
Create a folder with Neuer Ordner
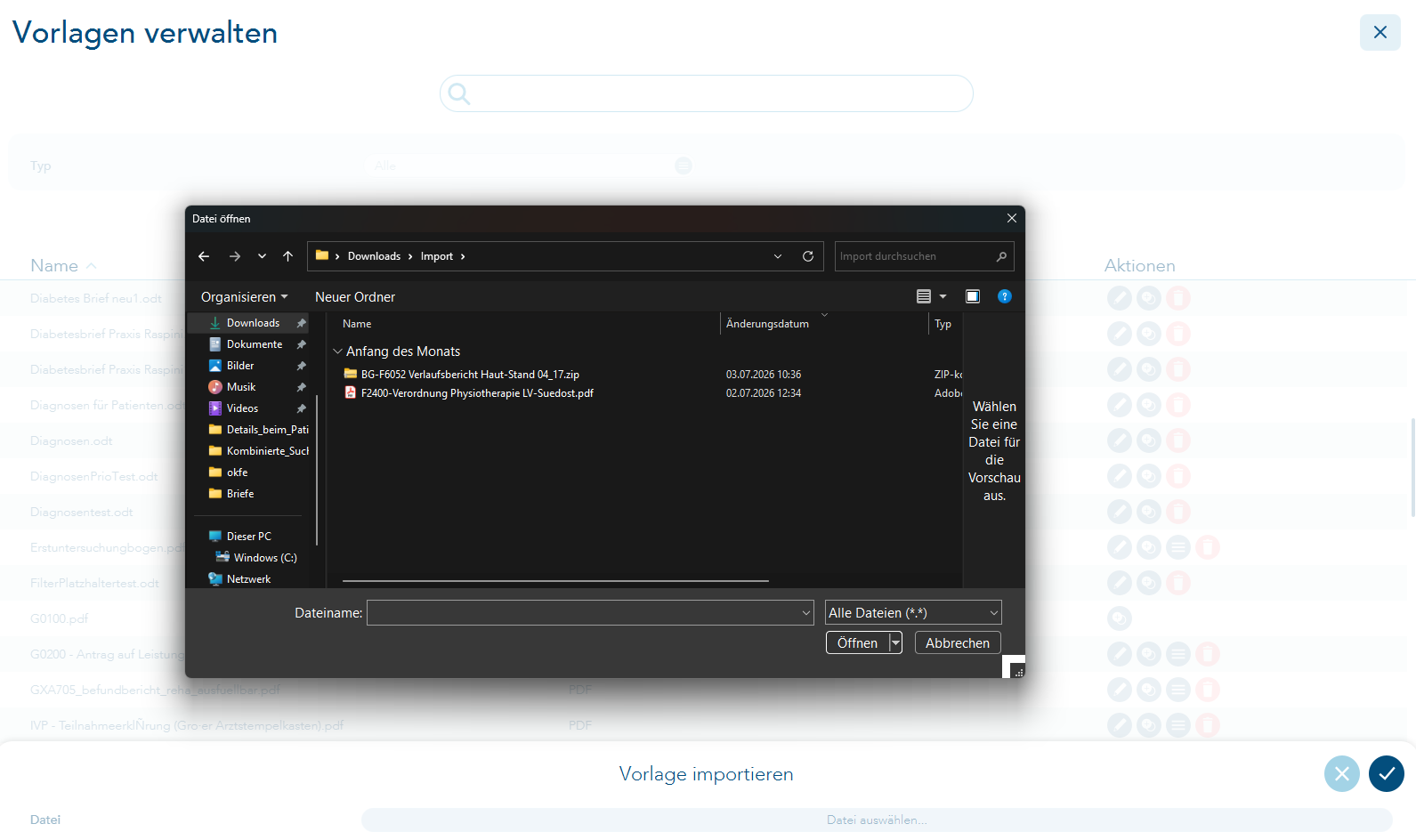coord(355,297)
